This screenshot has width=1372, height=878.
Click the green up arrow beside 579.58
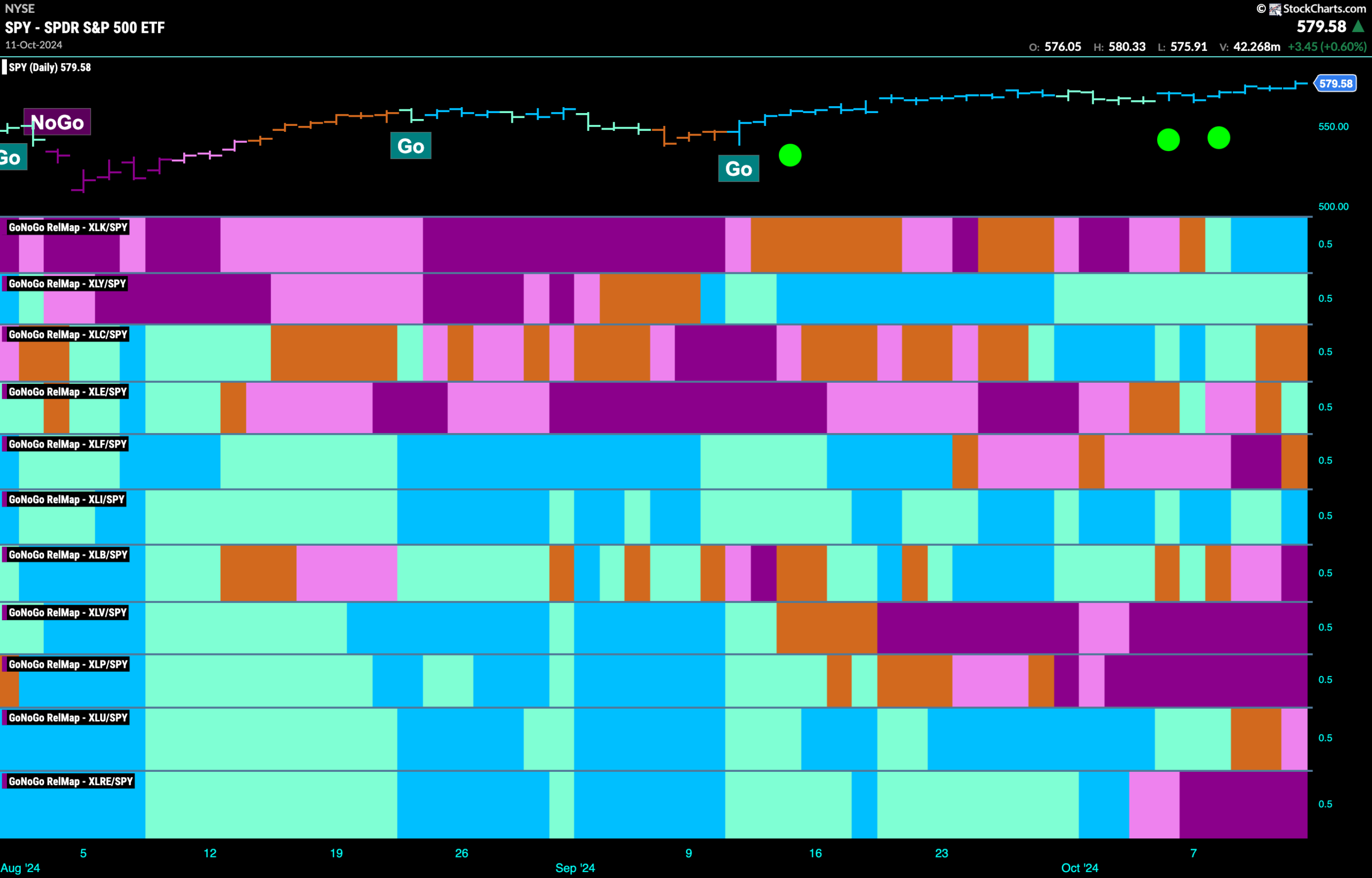pyautogui.click(x=1359, y=26)
